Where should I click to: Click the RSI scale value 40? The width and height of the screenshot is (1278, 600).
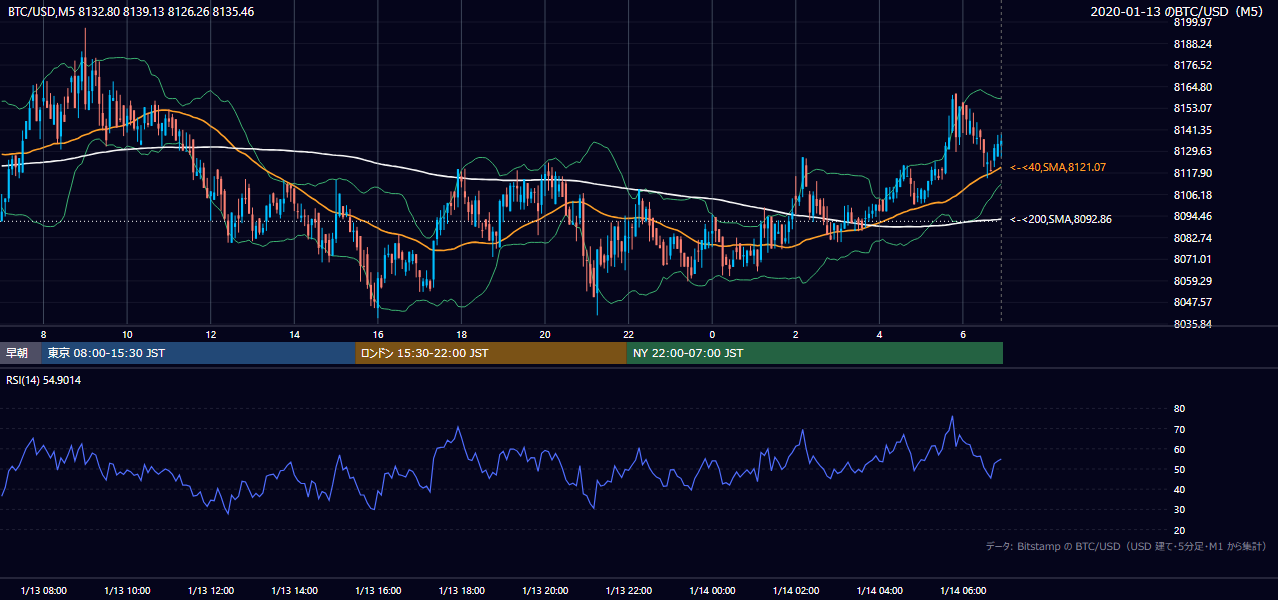tap(1179, 489)
